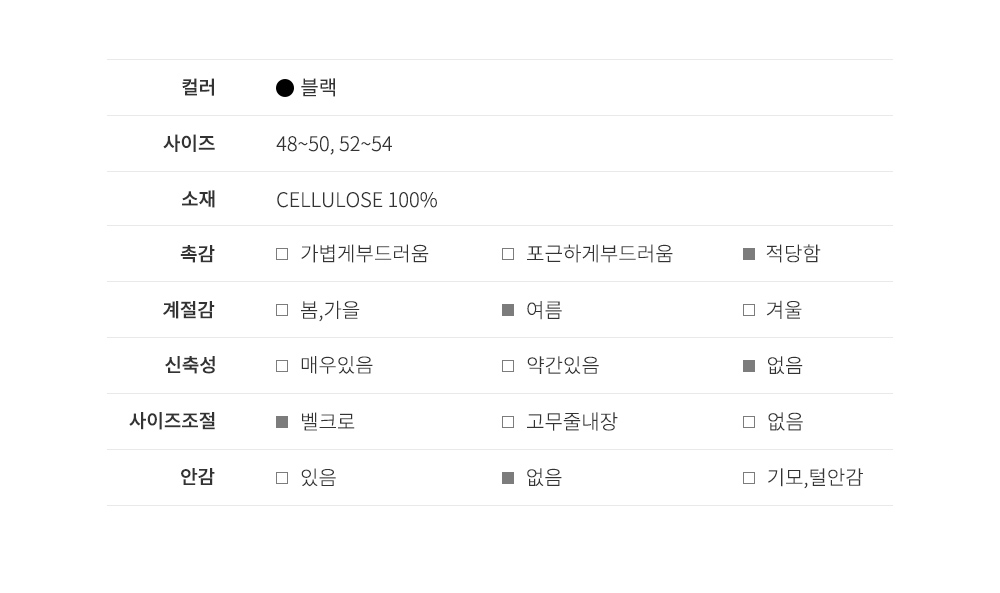Click the size value 48~50, 52~54
Image resolution: width=1000 pixels, height=593 pixels.
pyautogui.click(x=334, y=144)
